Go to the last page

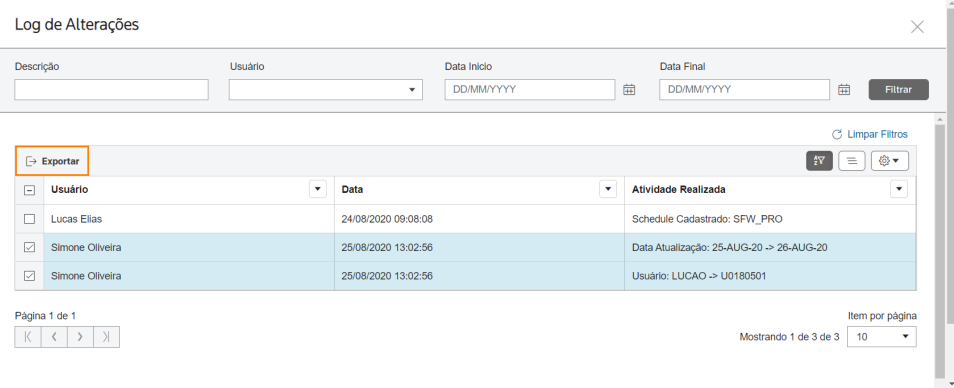(x=106, y=337)
